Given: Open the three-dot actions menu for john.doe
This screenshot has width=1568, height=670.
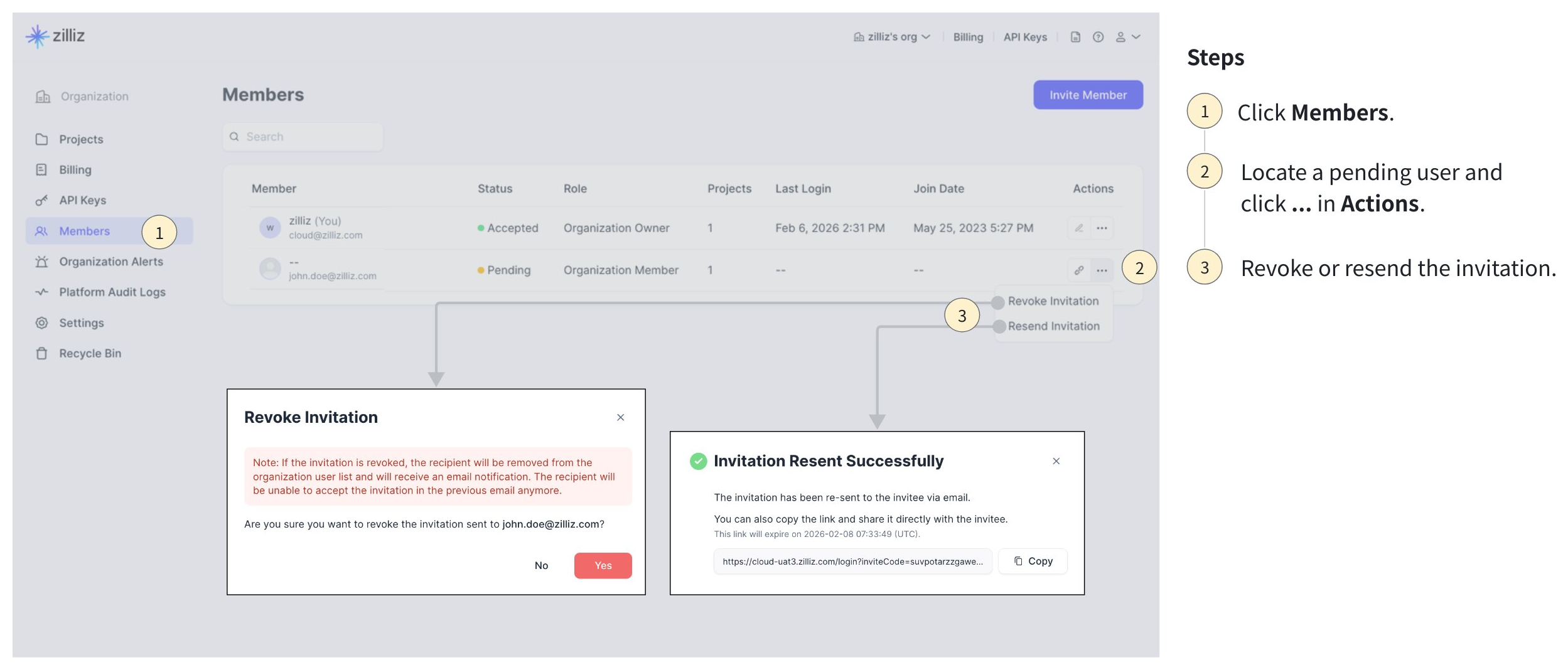Looking at the screenshot, I should (x=1102, y=270).
